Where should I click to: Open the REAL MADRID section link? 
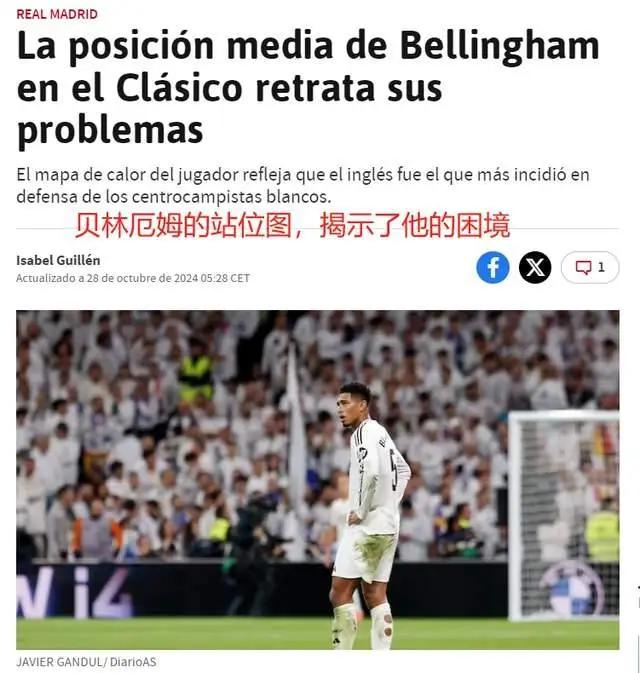(57, 14)
